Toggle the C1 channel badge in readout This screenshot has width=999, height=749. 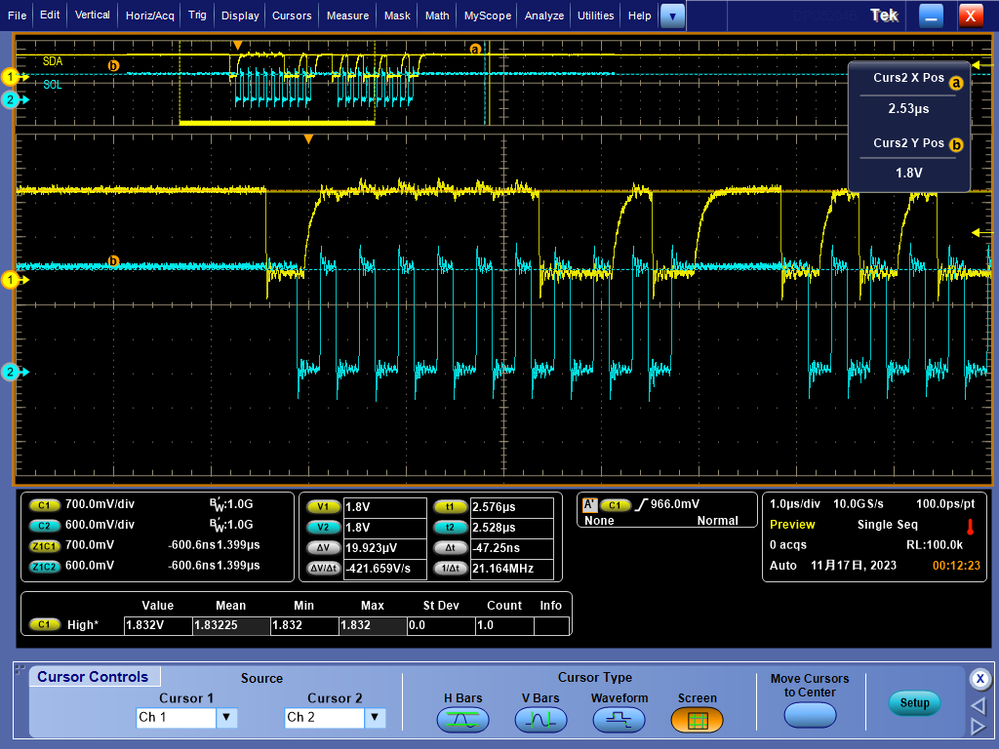(45, 505)
